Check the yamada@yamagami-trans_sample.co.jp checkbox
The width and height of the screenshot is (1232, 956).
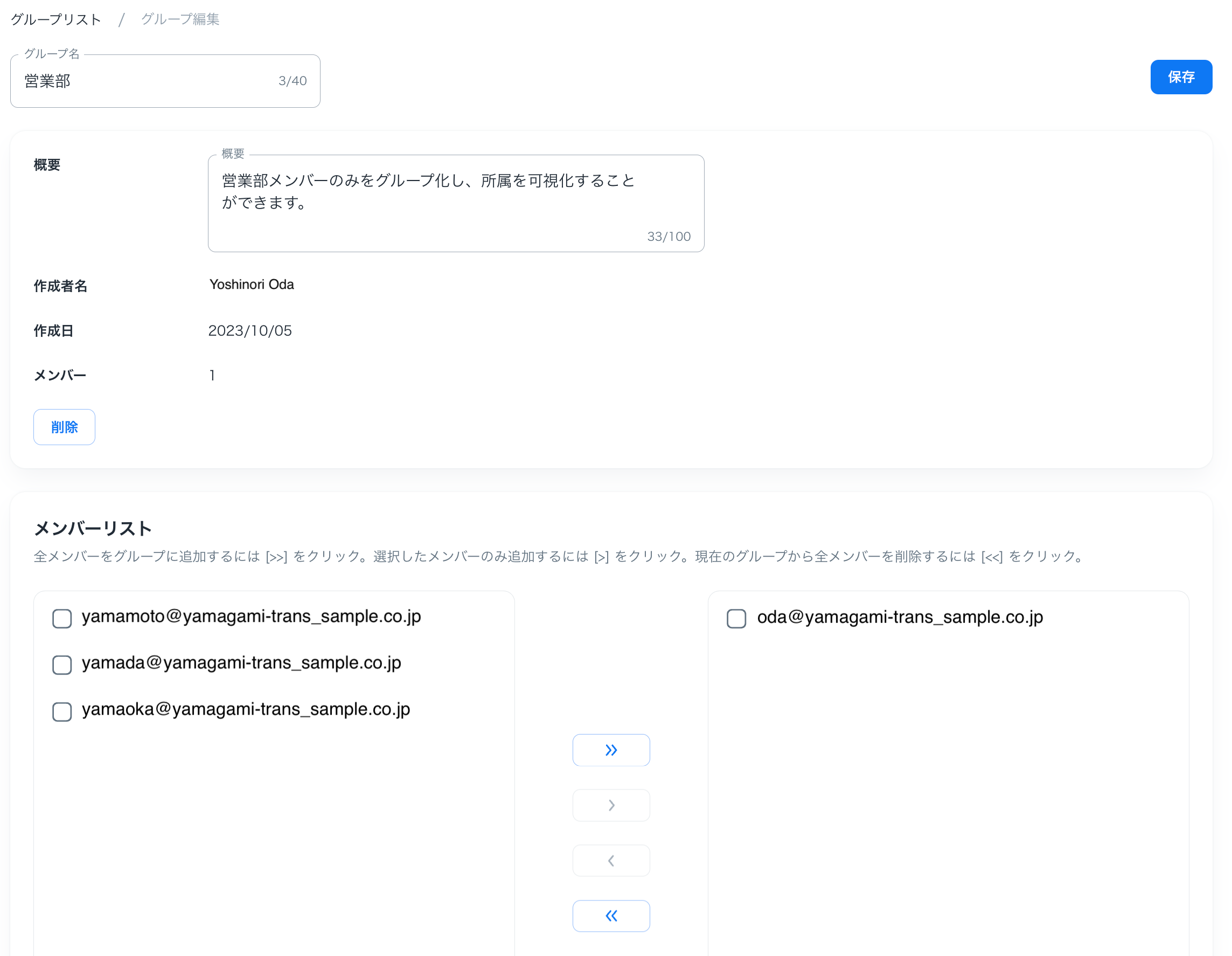point(62,665)
